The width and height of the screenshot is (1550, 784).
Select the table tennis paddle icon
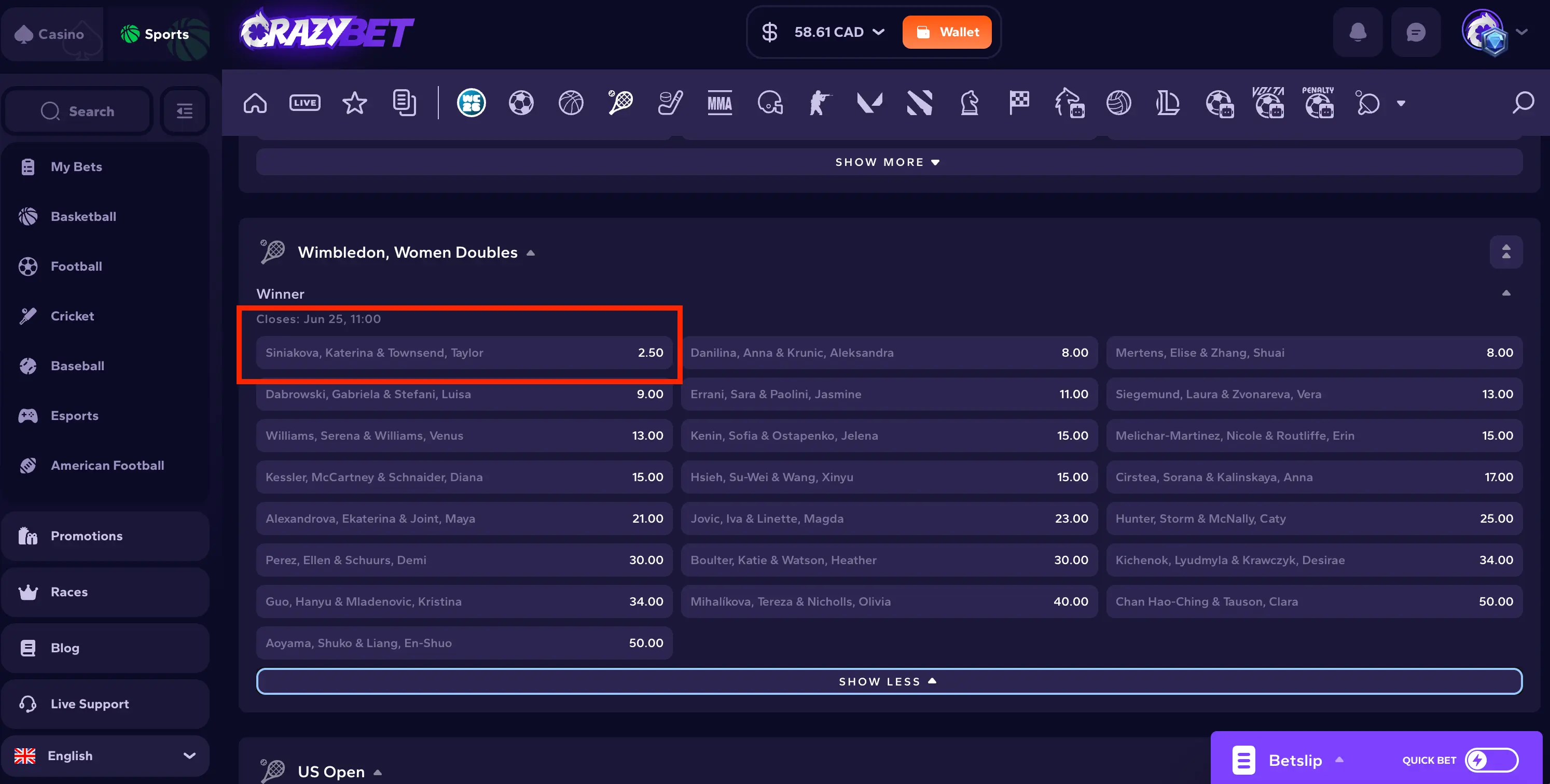point(1368,103)
